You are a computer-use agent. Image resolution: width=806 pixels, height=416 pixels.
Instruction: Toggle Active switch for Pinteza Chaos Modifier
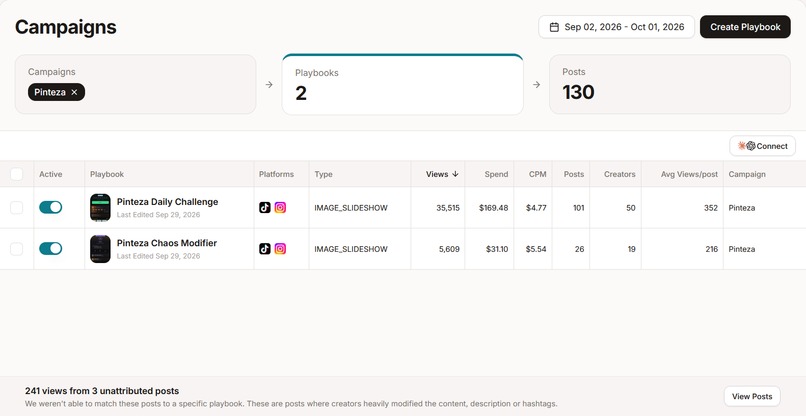click(50, 248)
